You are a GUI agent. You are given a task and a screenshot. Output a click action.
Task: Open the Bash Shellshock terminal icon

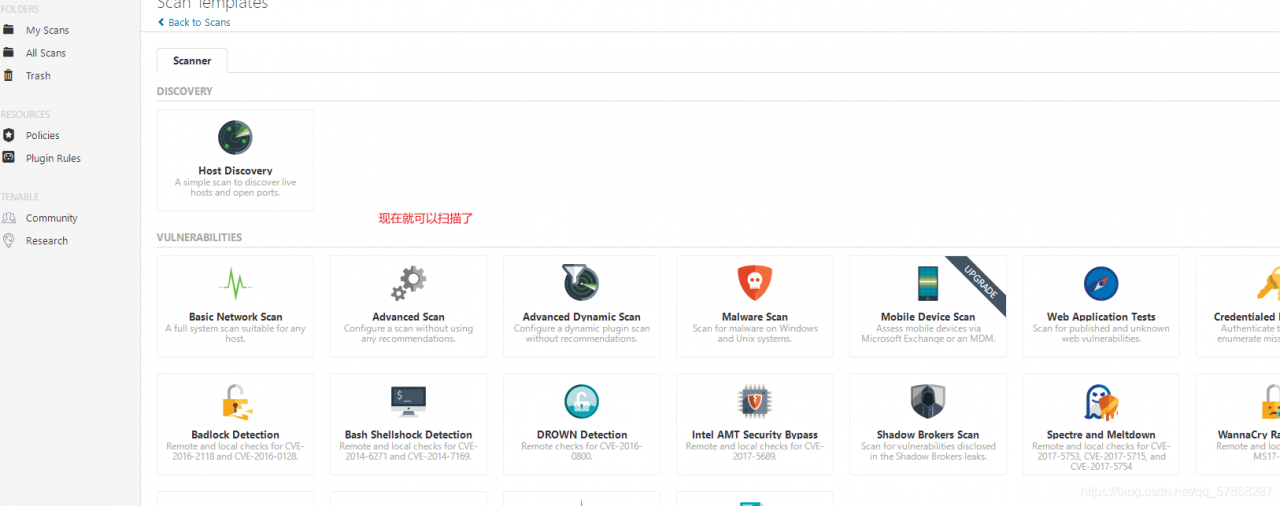tap(408, 400)
